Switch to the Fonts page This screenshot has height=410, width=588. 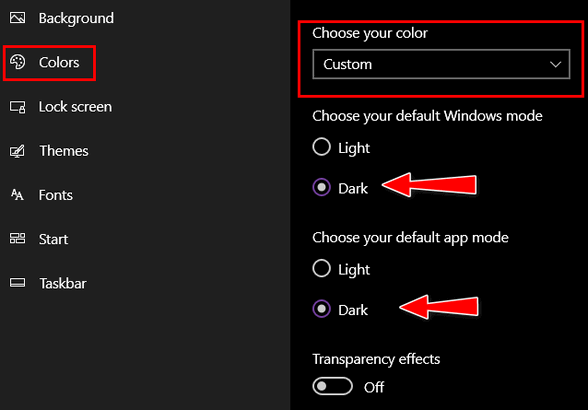(56, 195)
